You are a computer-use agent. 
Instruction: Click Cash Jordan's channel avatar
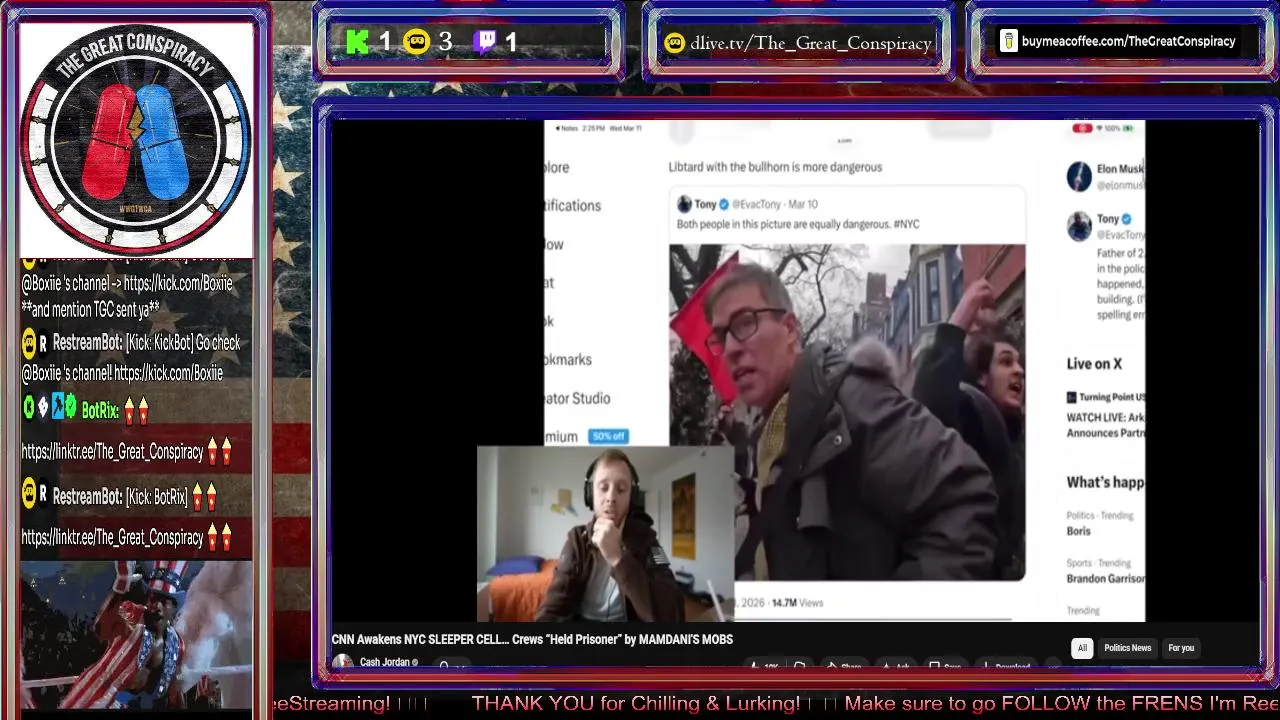pyautogui.click(x=343, y=662)
